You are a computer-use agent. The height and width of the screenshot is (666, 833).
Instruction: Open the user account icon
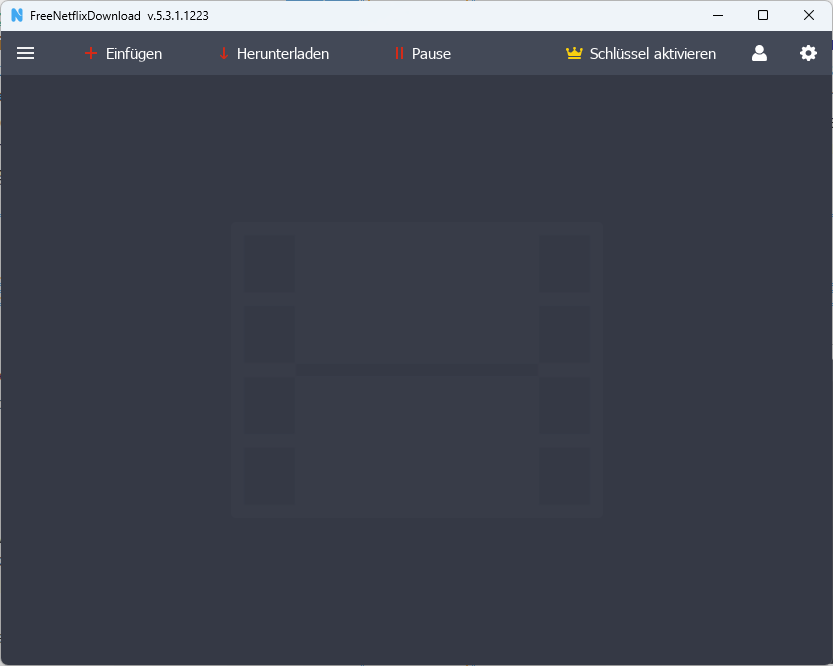click(x=759, y=53)
